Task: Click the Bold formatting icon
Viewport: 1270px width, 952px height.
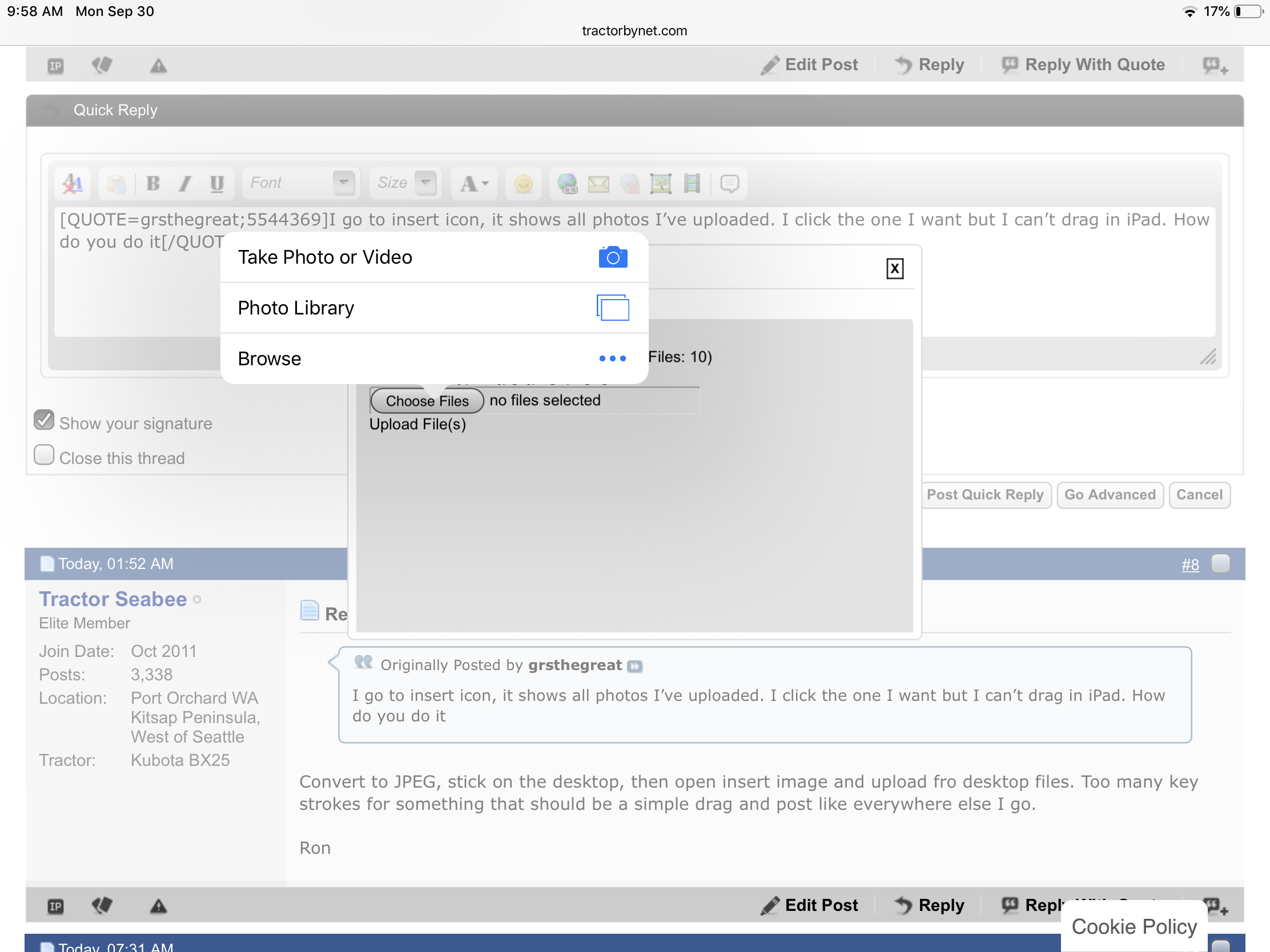Action: tap(152, 184)
